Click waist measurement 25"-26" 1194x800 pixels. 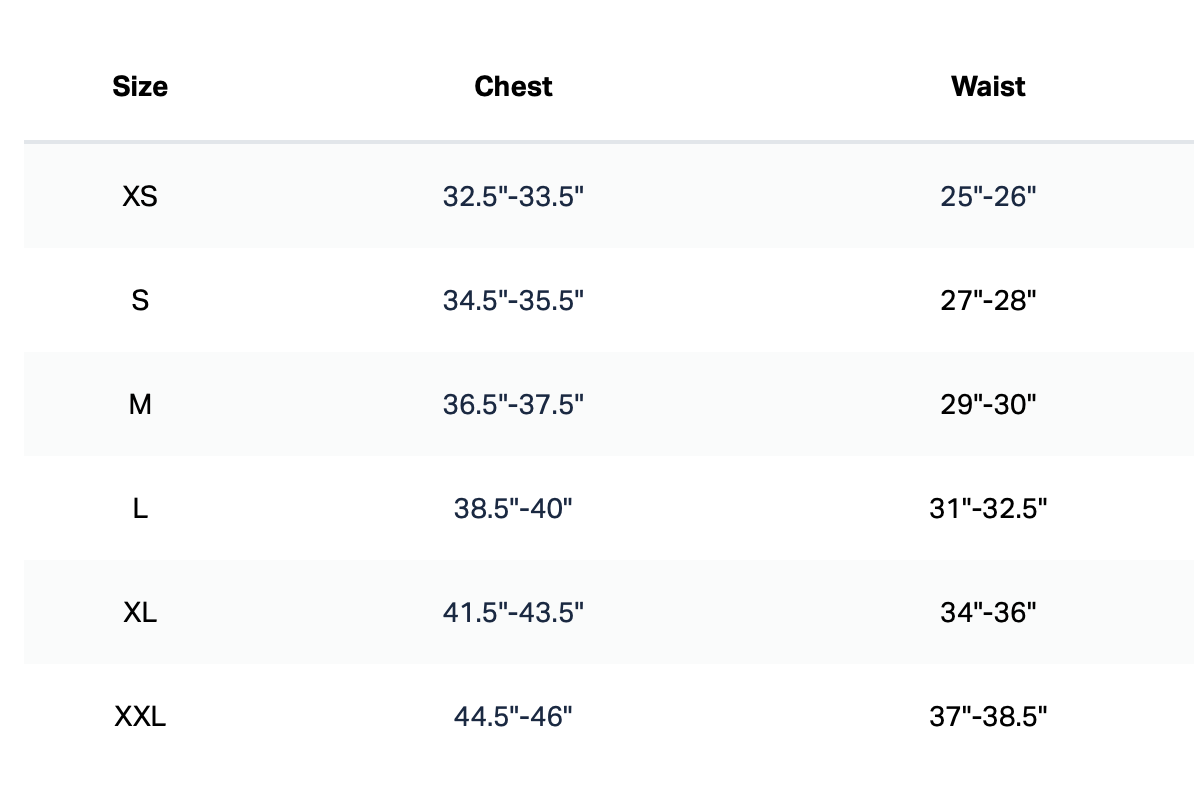(x=988, y=196)
